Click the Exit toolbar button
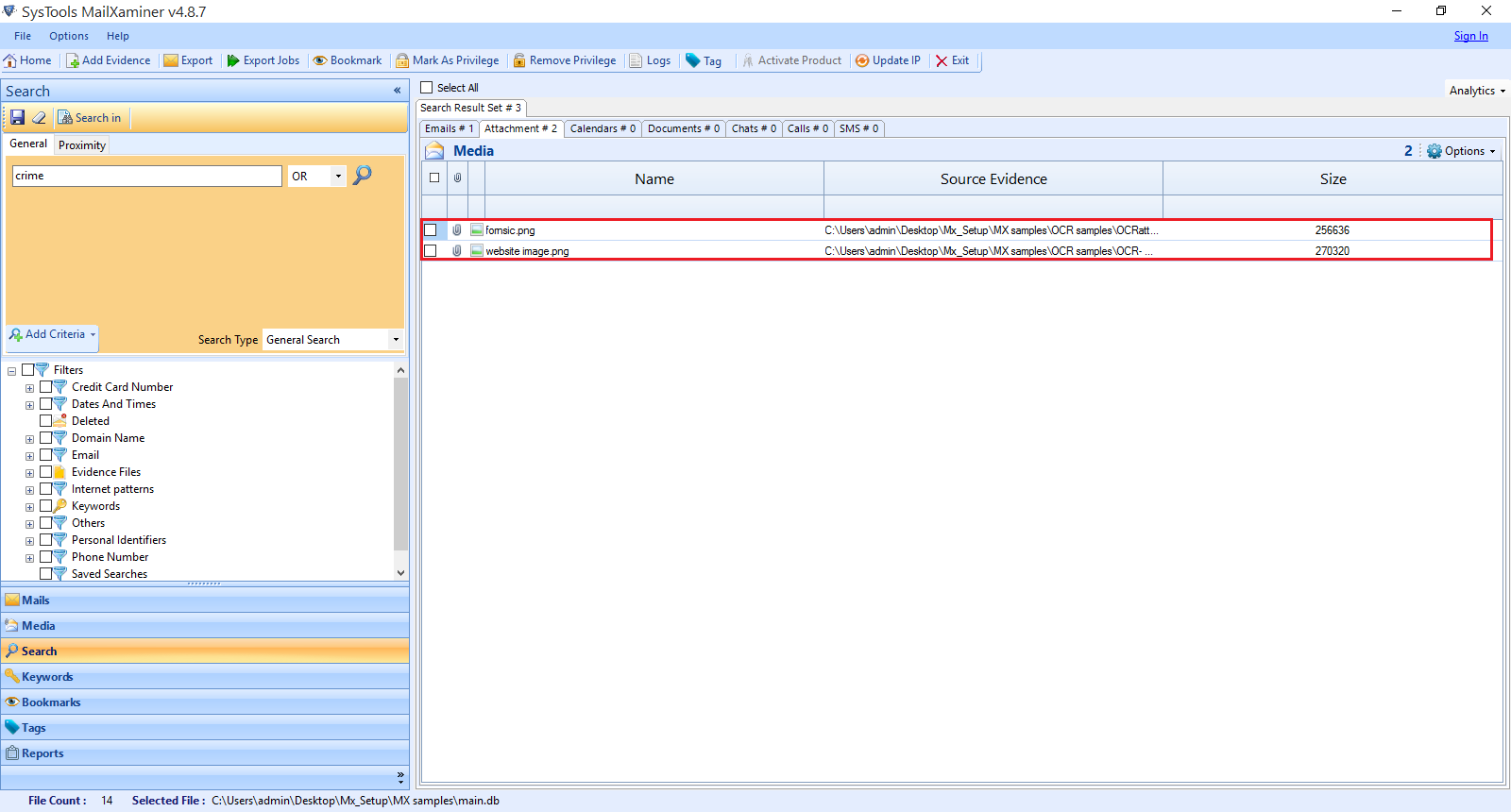 952,60
